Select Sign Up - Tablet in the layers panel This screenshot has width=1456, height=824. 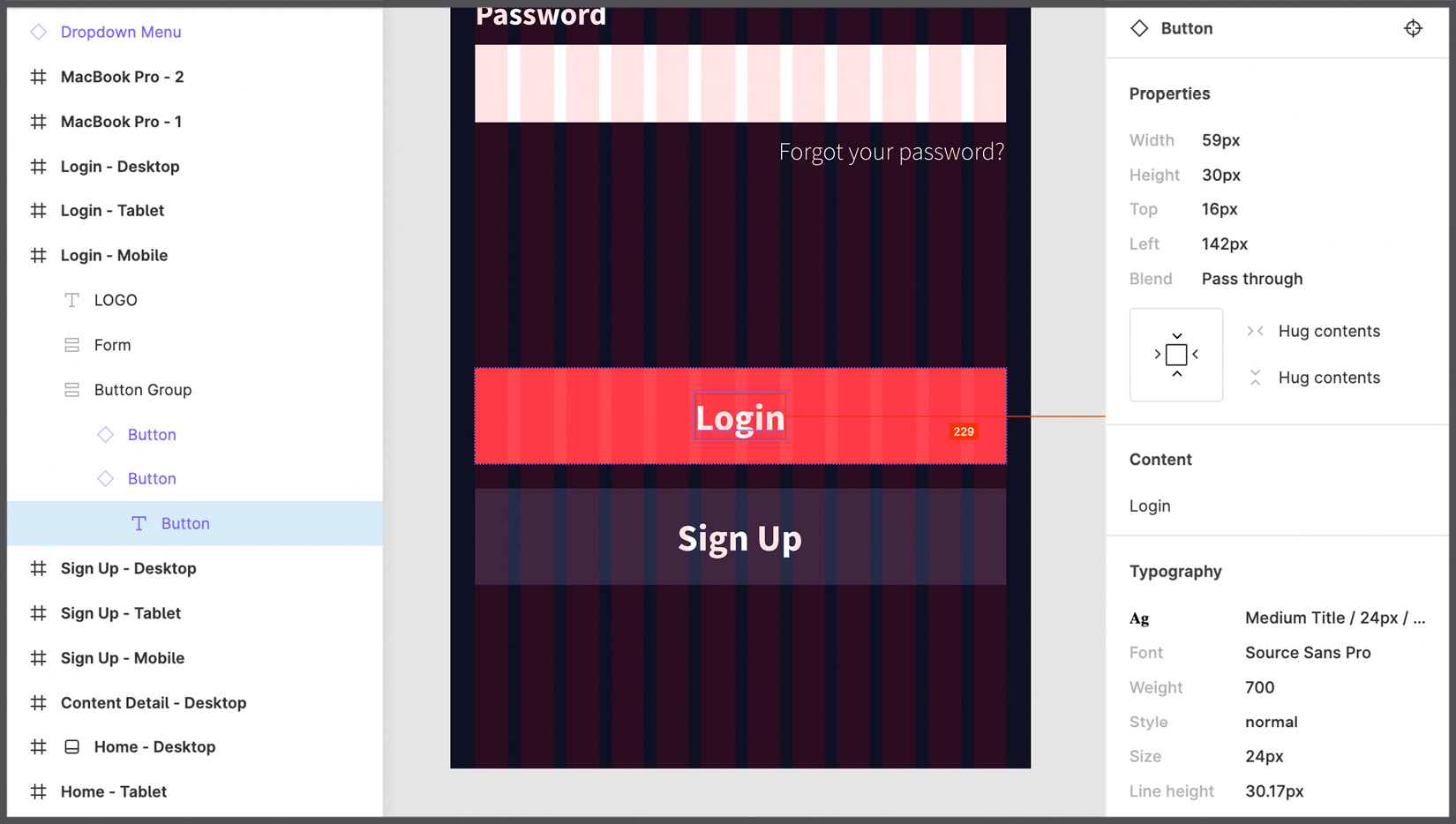(x=121, y=613)
